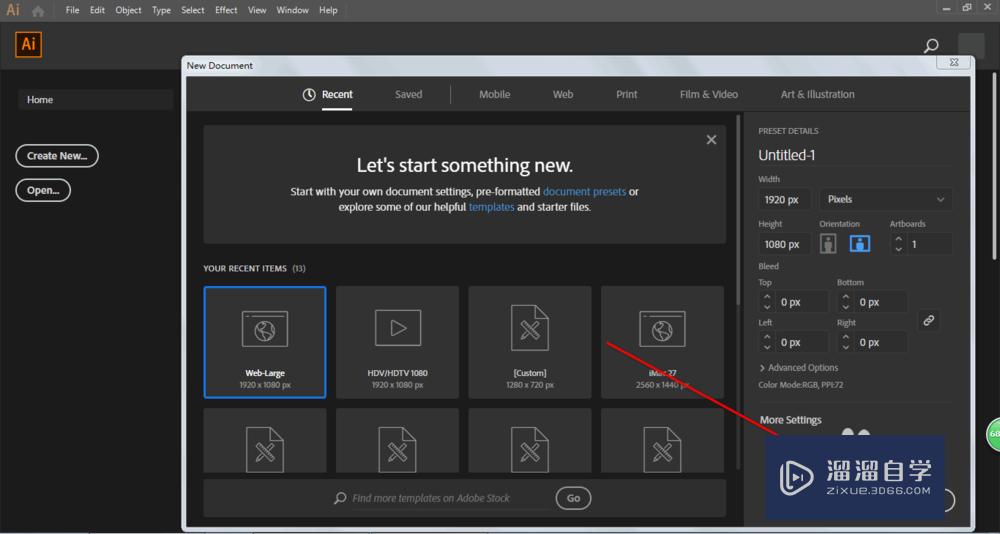Close the New Document dialog
The image size is (1000, 534).
[x=953, y=63]
